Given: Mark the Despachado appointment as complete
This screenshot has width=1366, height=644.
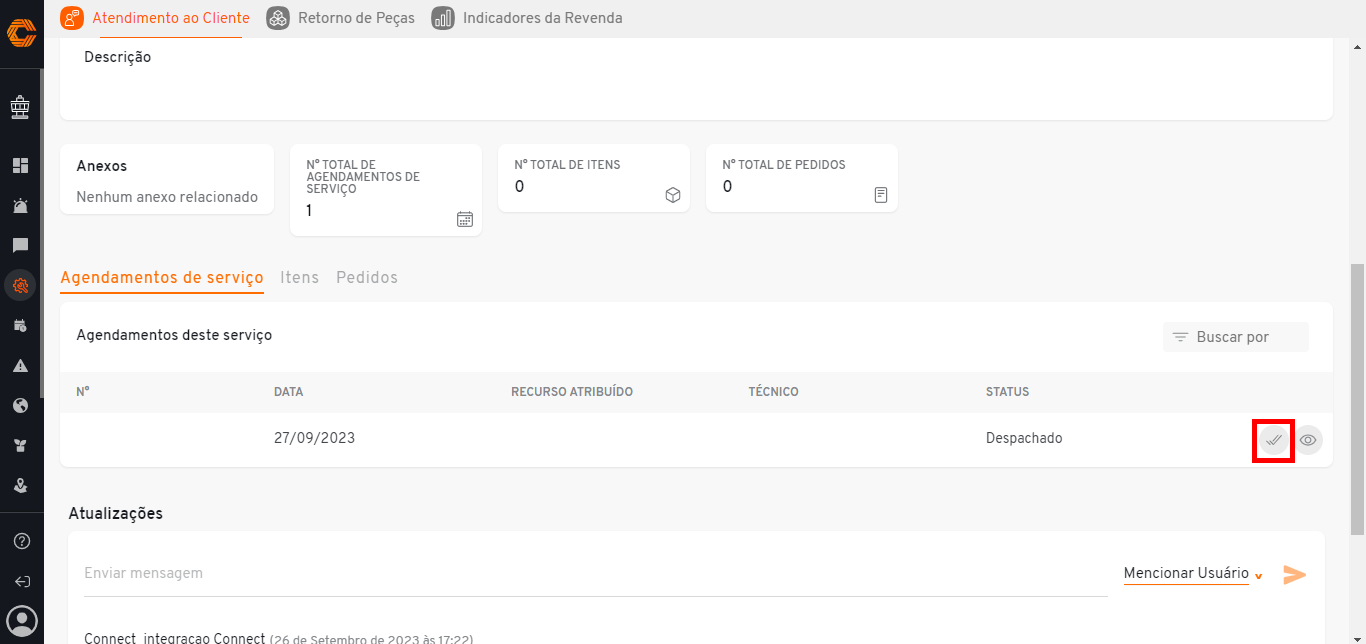Looking at the screenshot, I should (1273, 440).
